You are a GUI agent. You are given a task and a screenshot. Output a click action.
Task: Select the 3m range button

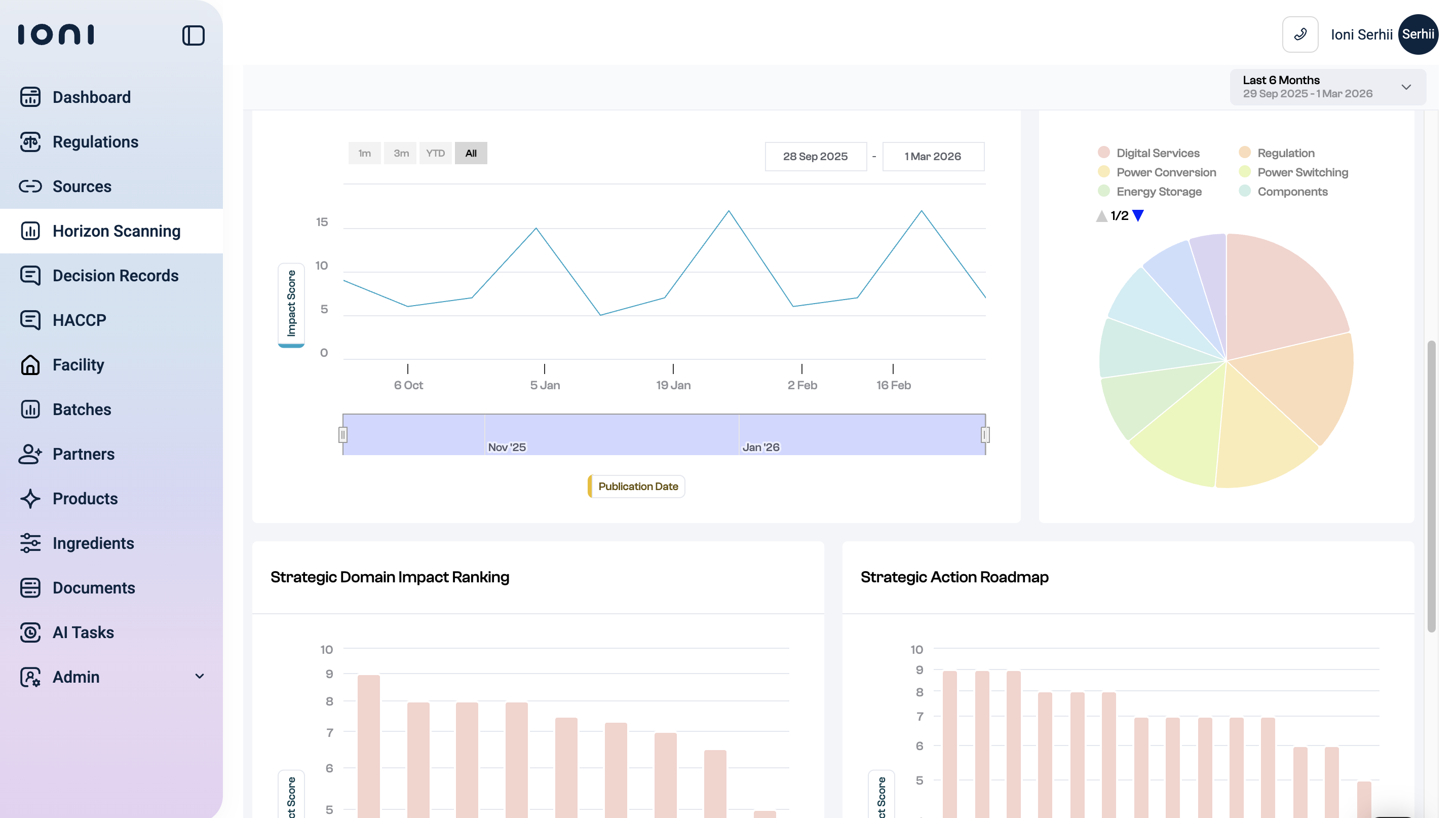[x=401, y=153]
